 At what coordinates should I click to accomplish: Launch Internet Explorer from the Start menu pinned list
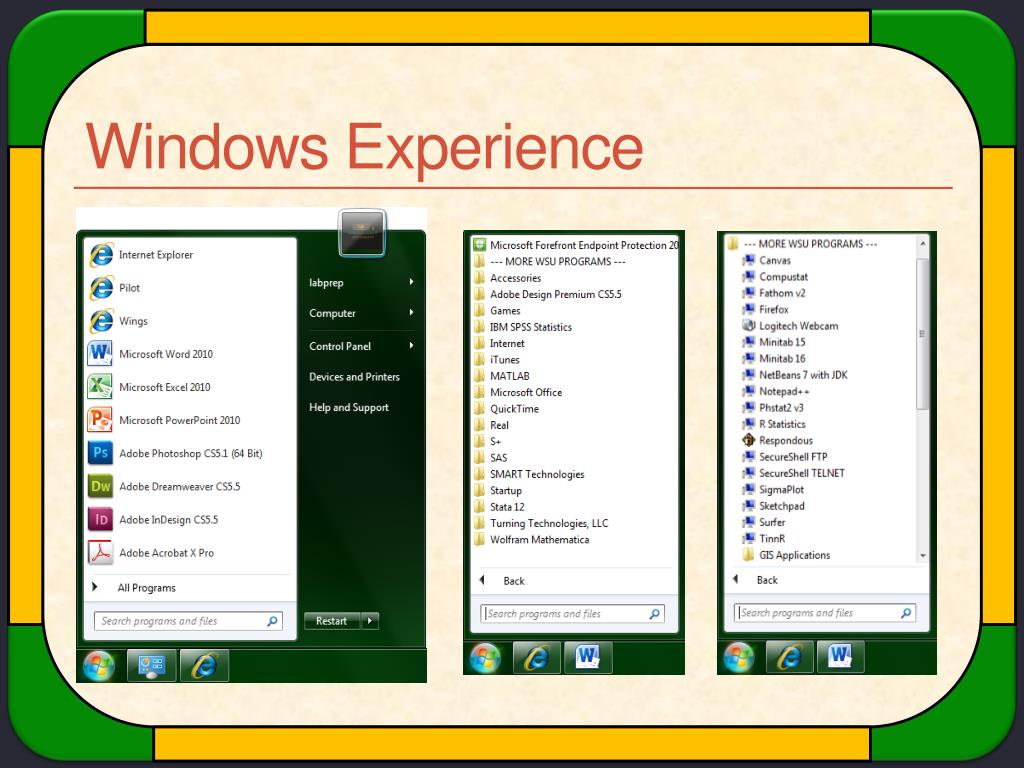[142, 255]
